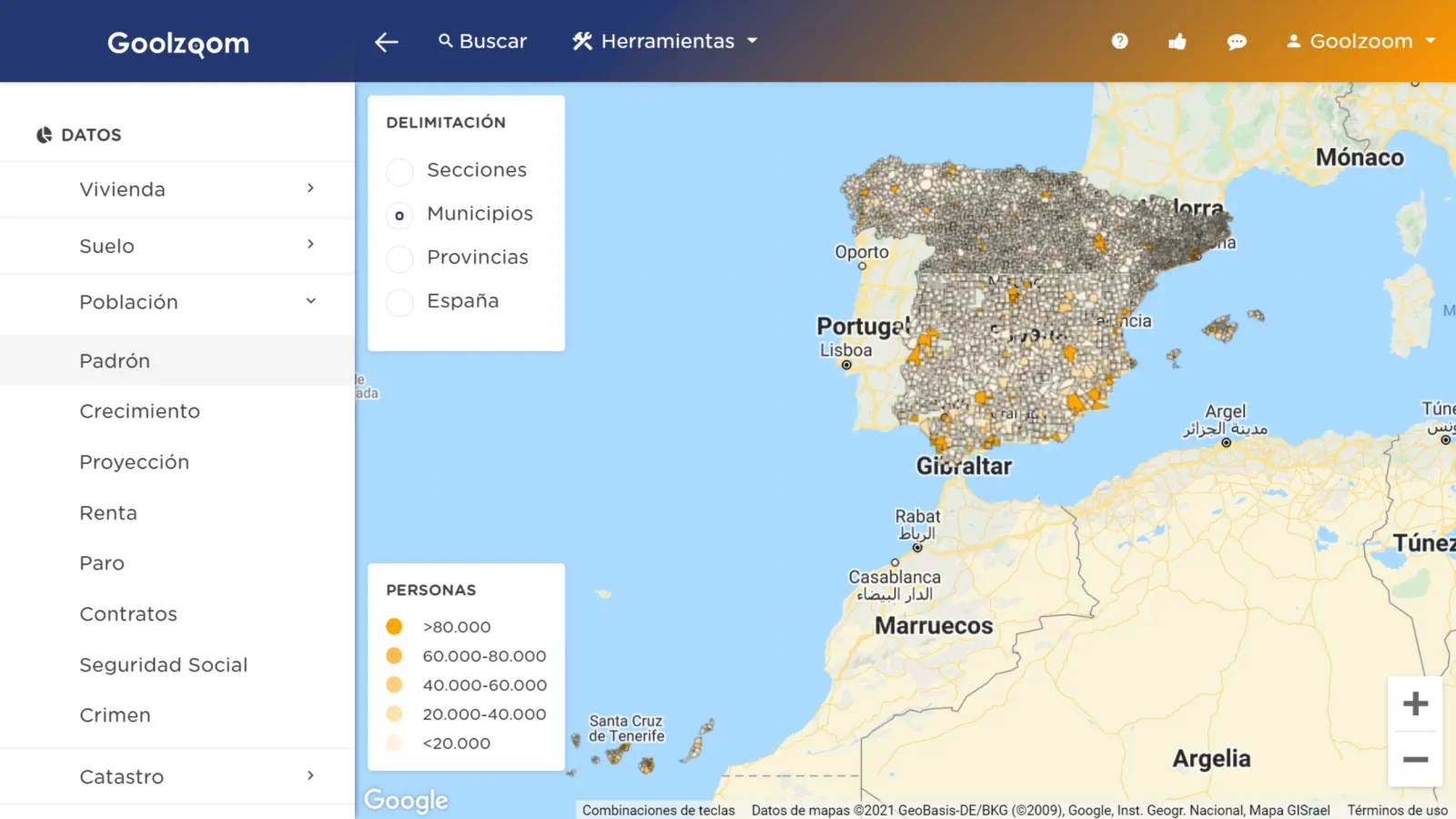Open Términos de uso link
Screen dimensions: 1456x819
[1398, 810]
